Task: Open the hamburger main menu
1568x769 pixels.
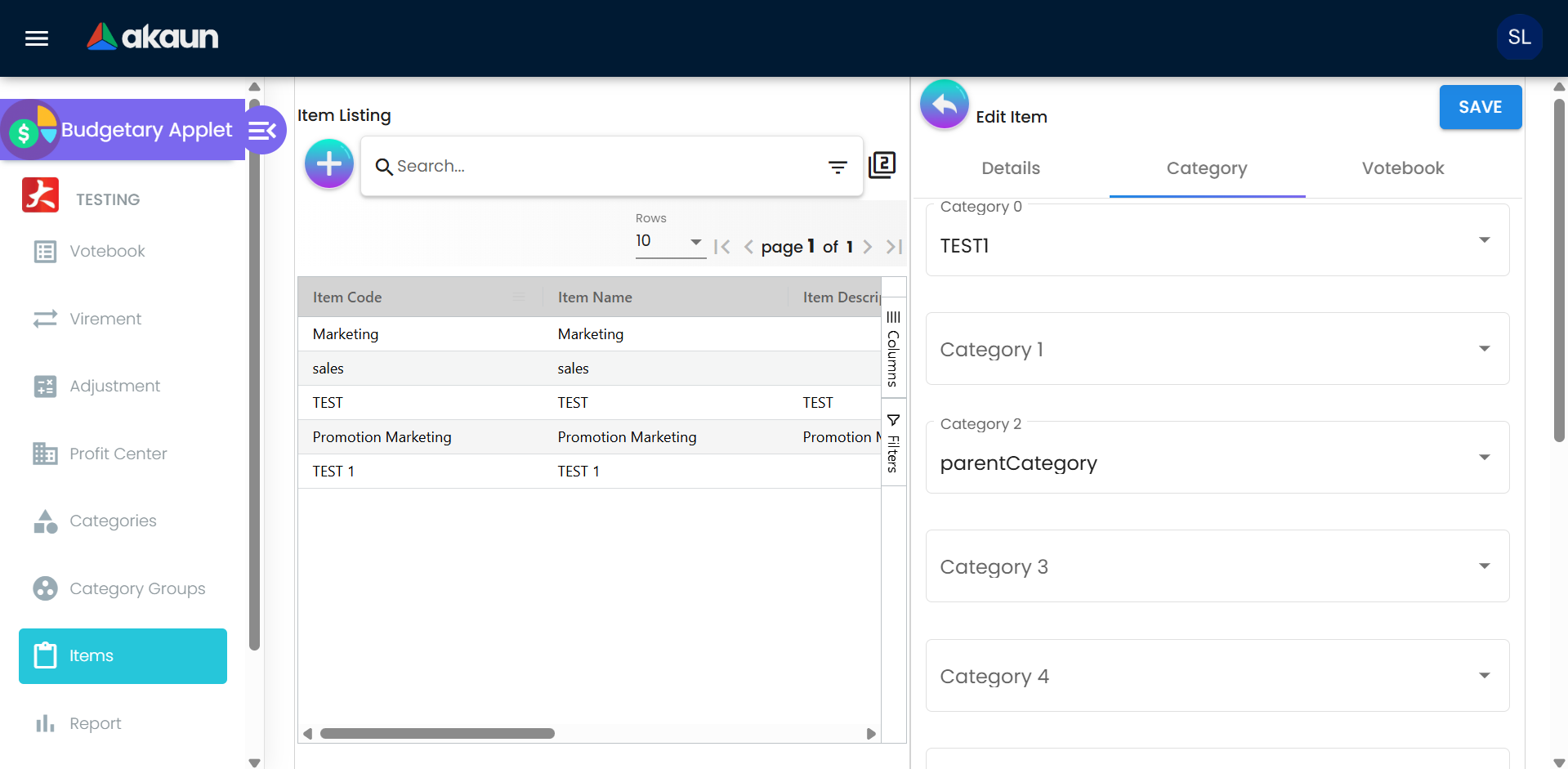Action: [37, 38]
